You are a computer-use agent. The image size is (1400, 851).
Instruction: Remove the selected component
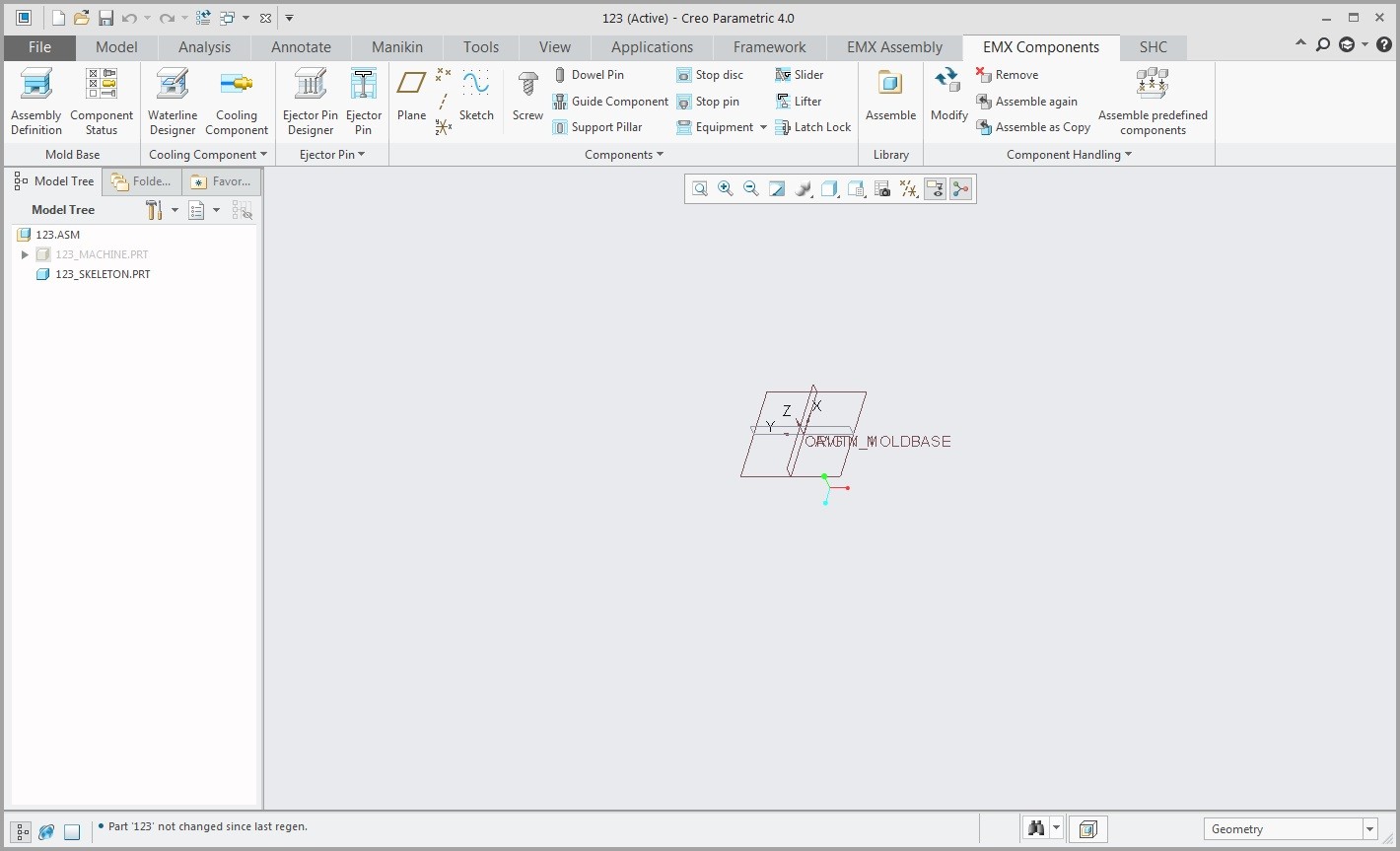[x=1007, y=75]
